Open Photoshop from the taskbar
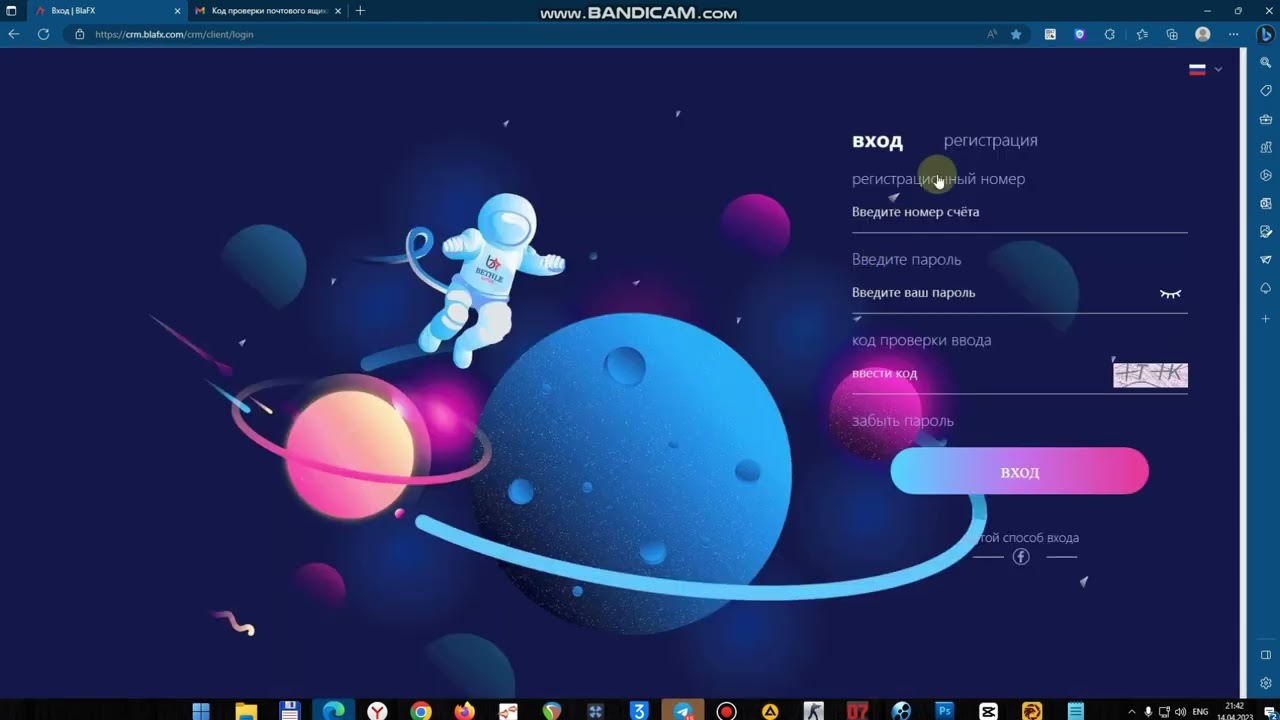Viewport: 1280px width, 720px height. (x=944, y=711)
